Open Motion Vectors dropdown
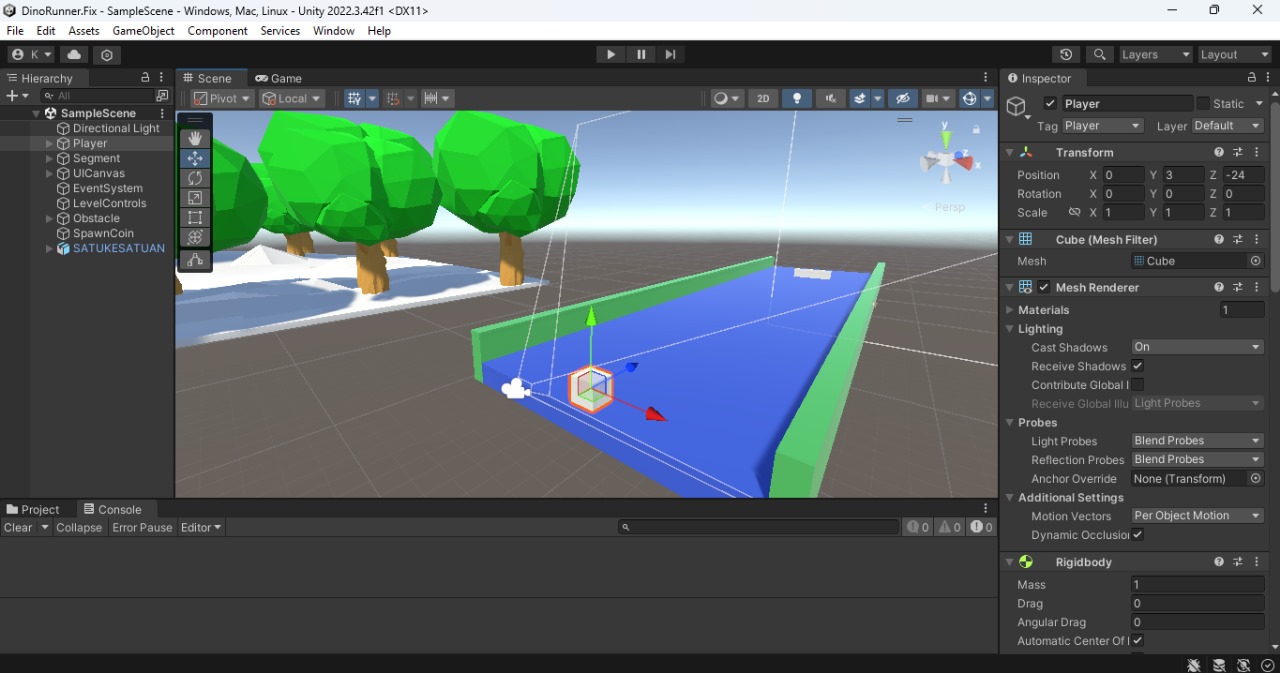Viewport: 1280px width, 673px height. (1198, 516)
